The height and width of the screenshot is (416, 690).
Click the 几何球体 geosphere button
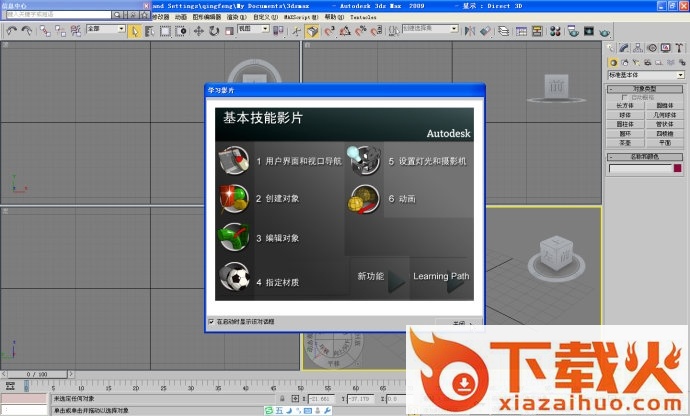coord(664,115)
